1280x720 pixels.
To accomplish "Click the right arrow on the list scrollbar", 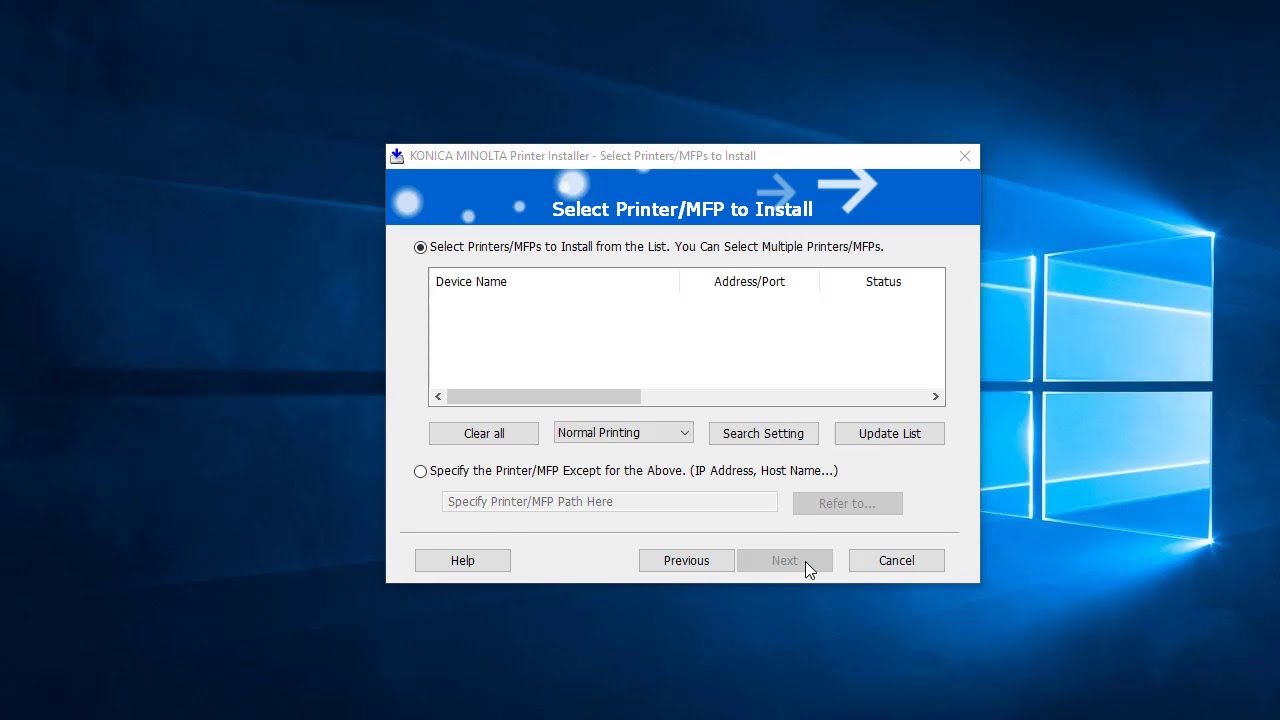I will [935, 397].
